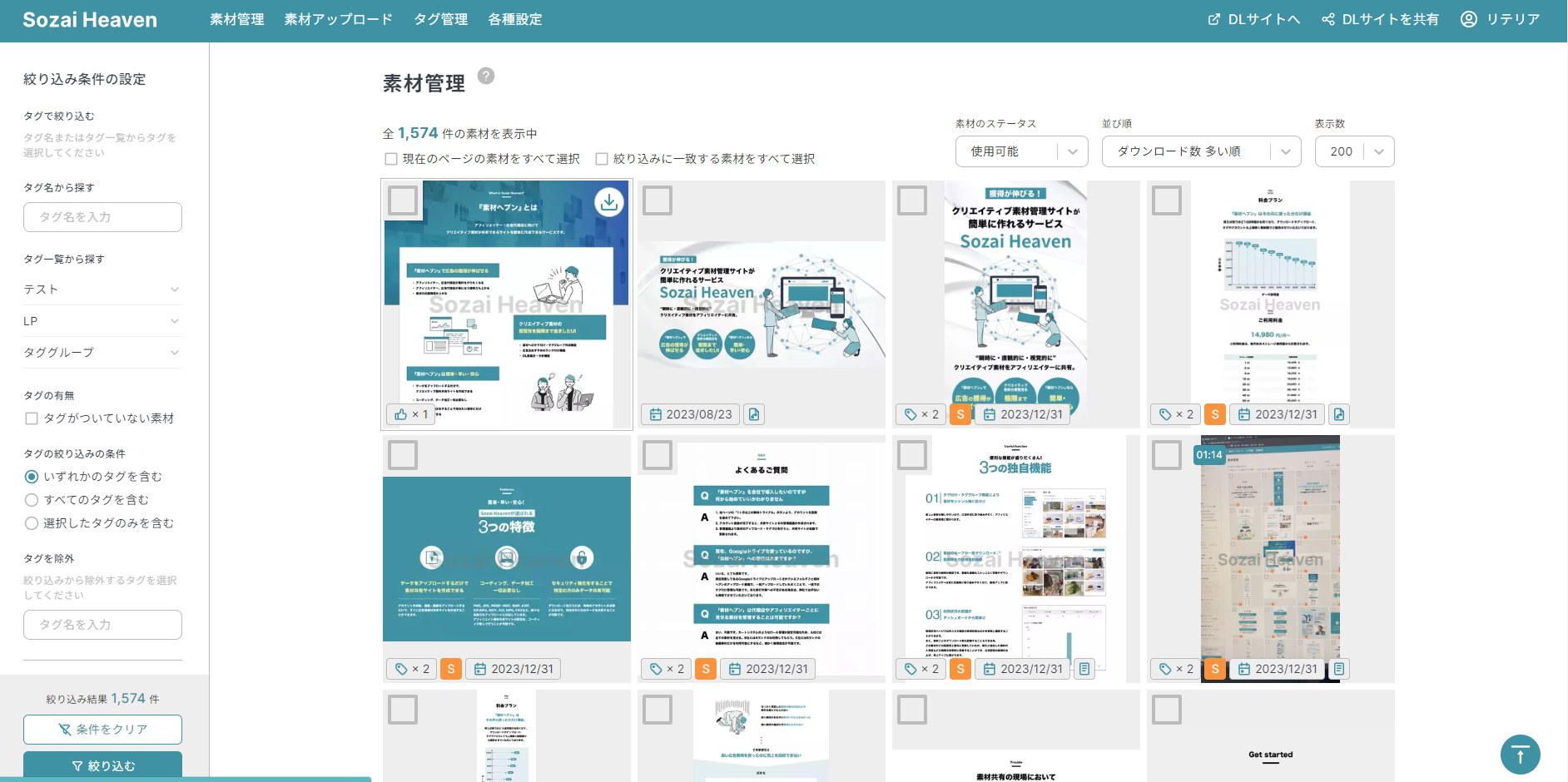Click the like ×1 badge on first card
1568x782 pixels.
[x=412, y=414]
